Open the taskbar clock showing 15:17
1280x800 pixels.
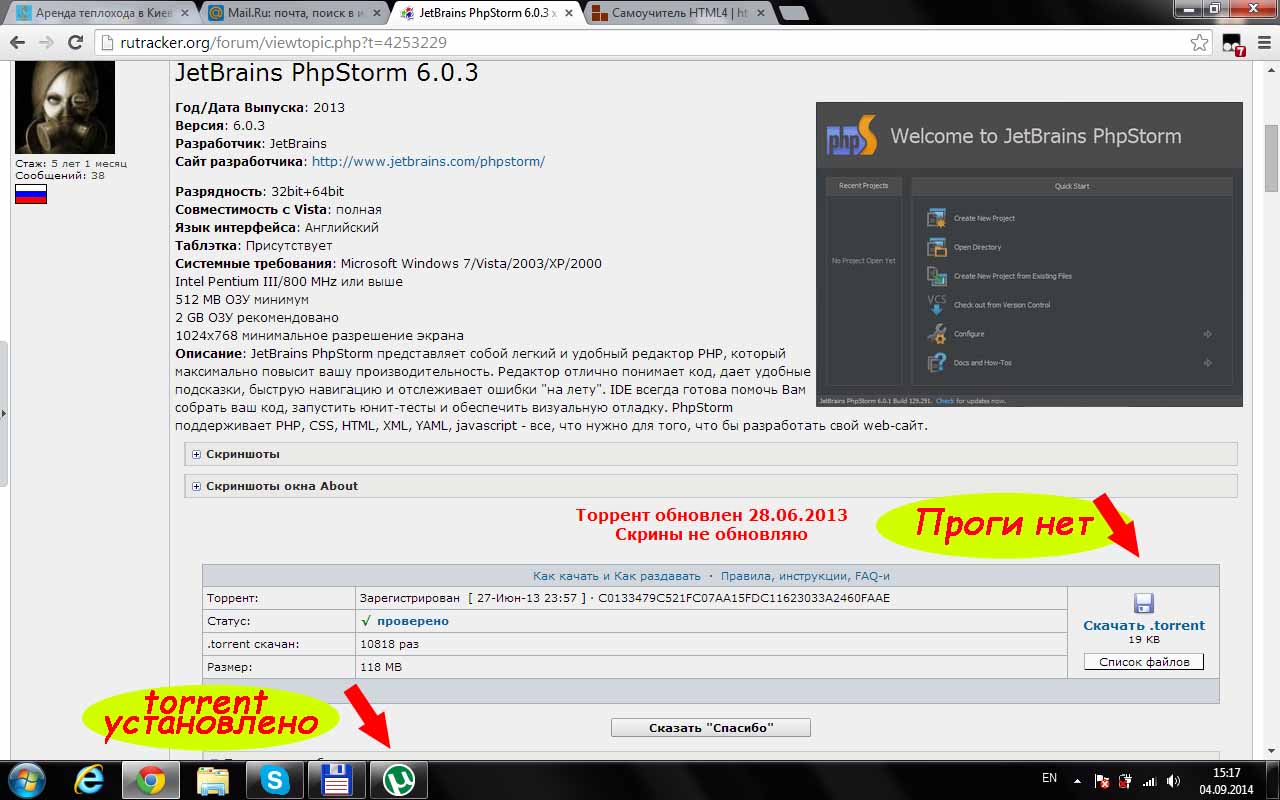pyautogui.click(x=1227, y=780)
